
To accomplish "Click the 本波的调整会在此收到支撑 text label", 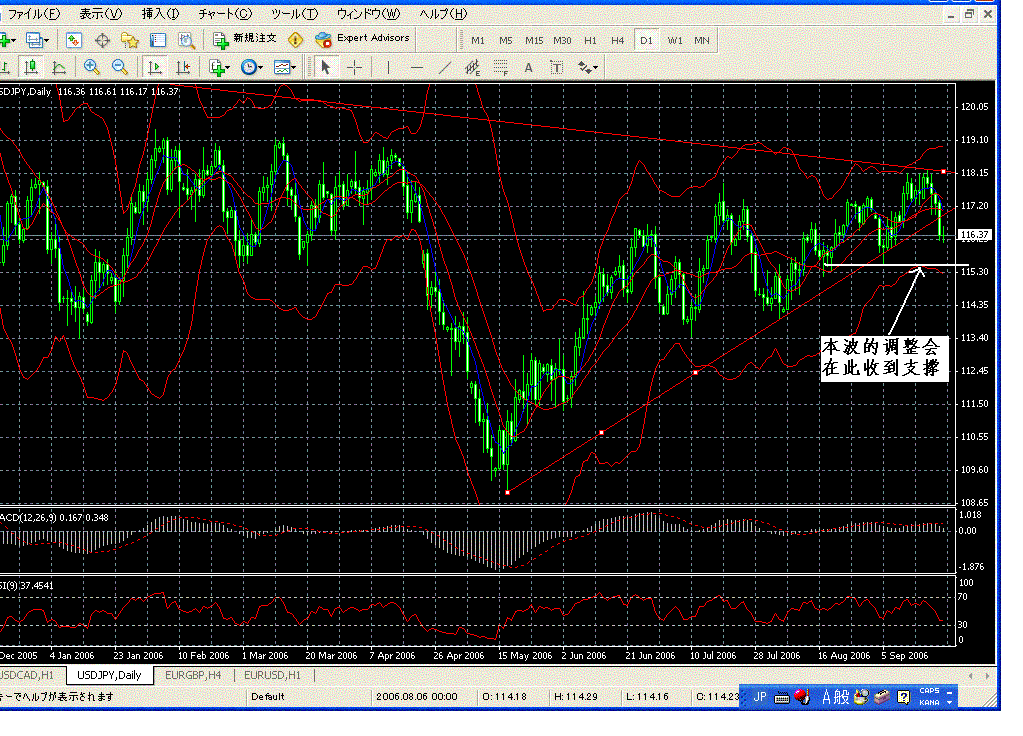I will point(883,358).
